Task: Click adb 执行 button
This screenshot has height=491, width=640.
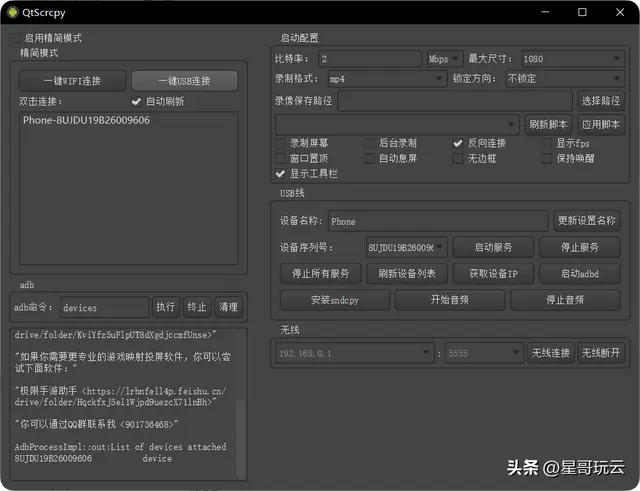Action: [x=166, y=307]
